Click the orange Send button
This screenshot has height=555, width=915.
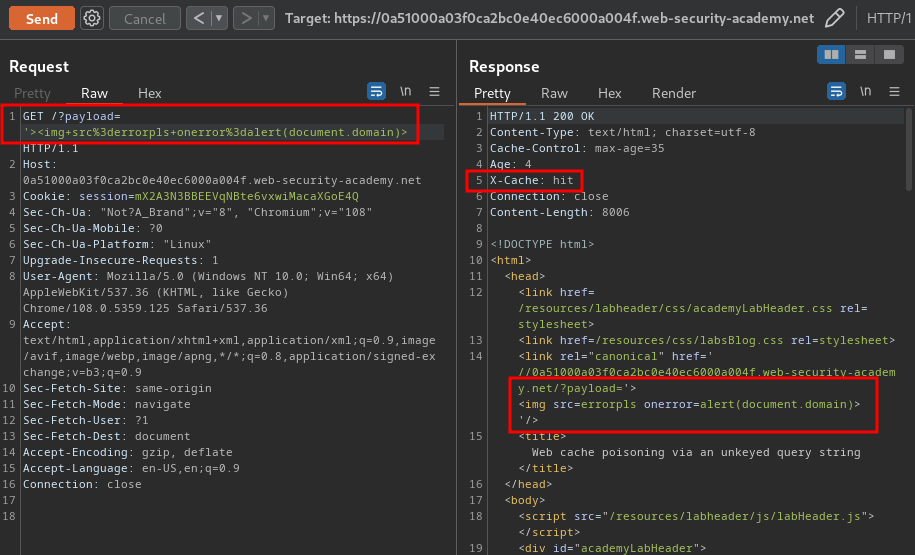[x=41, y=19]
